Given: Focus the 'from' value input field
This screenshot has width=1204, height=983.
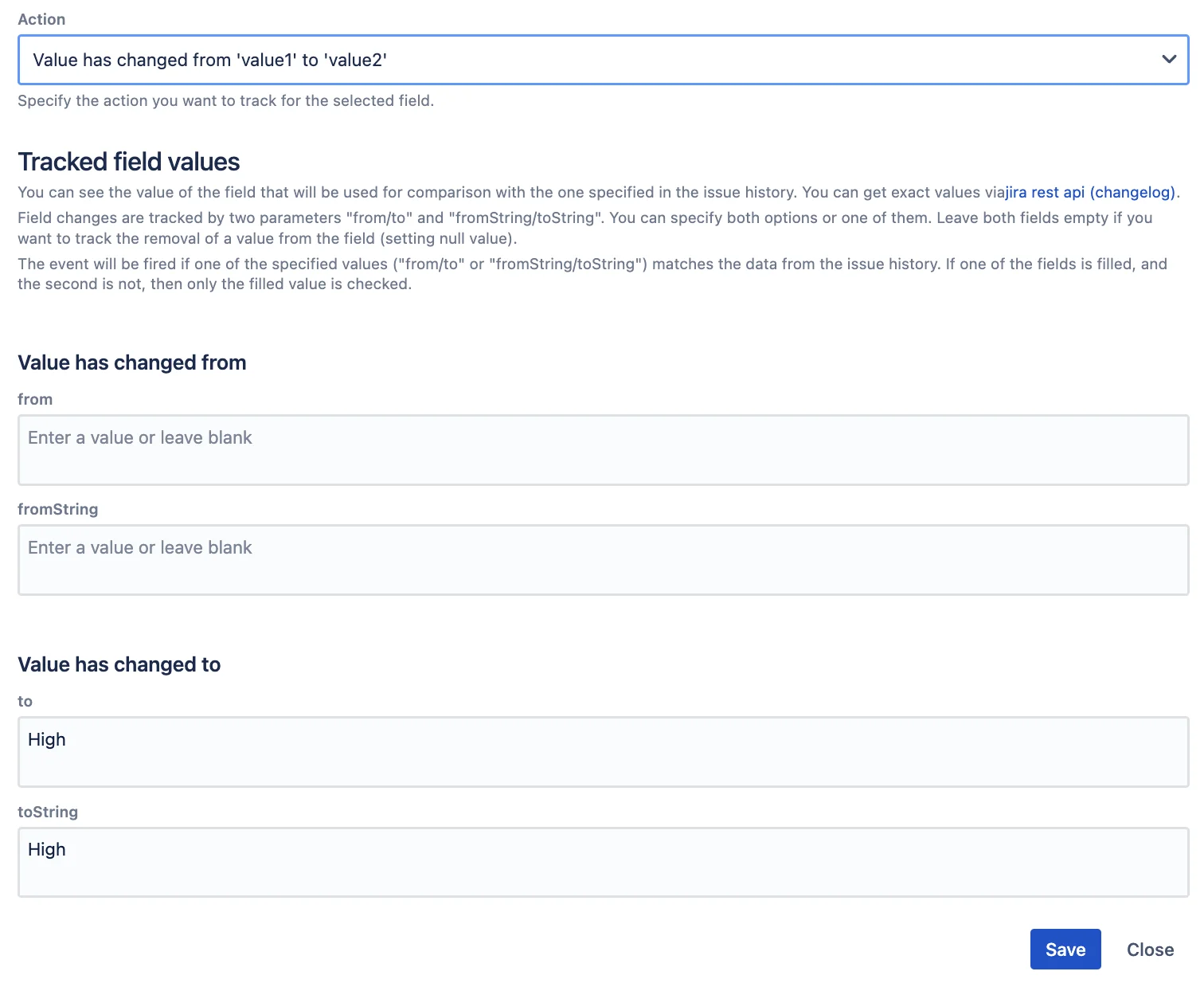Looking at the screenshot, I should click(x=603, y=450).
